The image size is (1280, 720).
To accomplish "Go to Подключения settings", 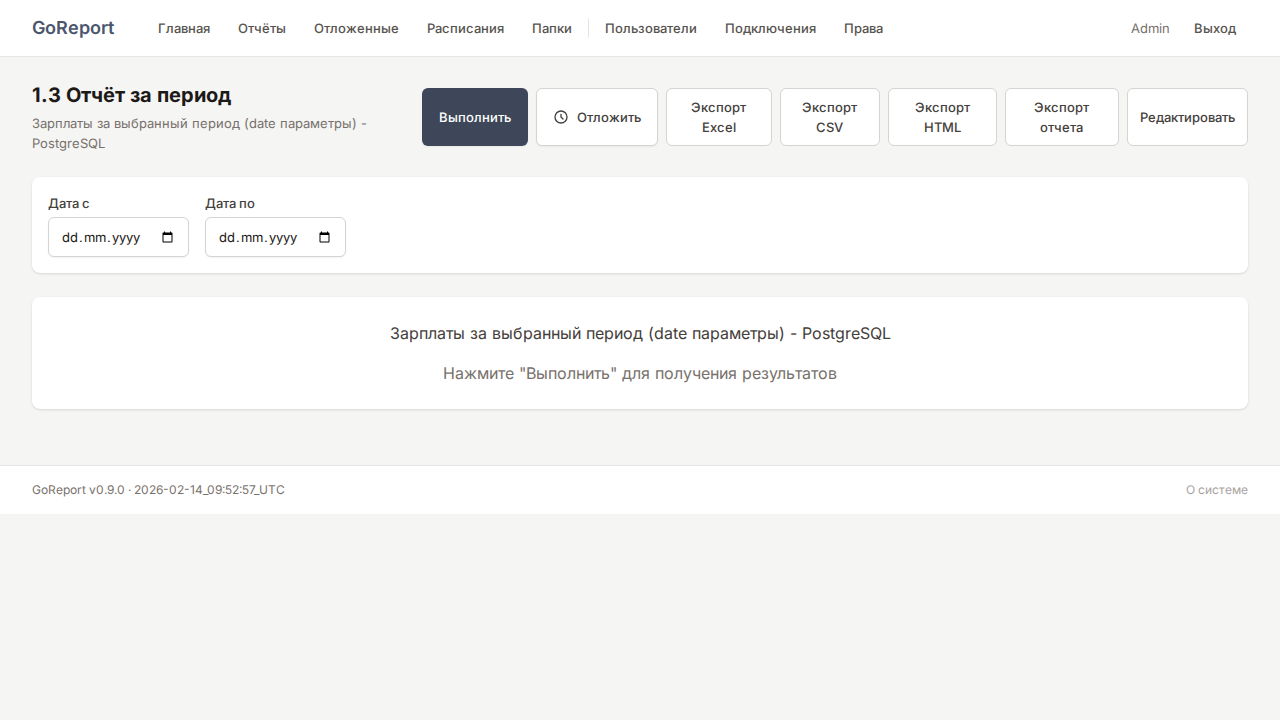I will tap(770, 28).
